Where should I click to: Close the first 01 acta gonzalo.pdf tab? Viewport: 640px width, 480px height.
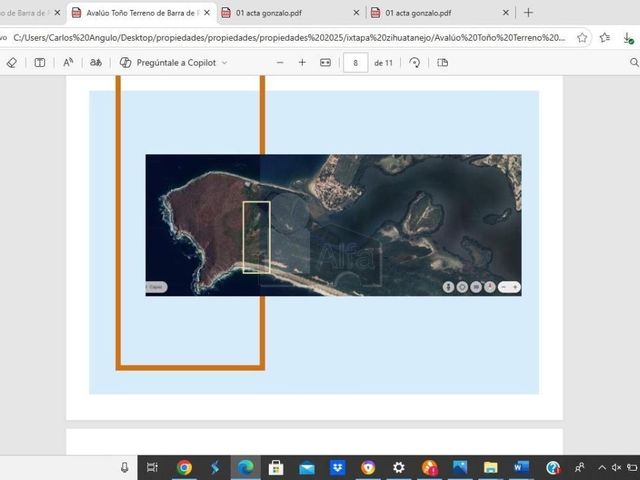[356, 13]
